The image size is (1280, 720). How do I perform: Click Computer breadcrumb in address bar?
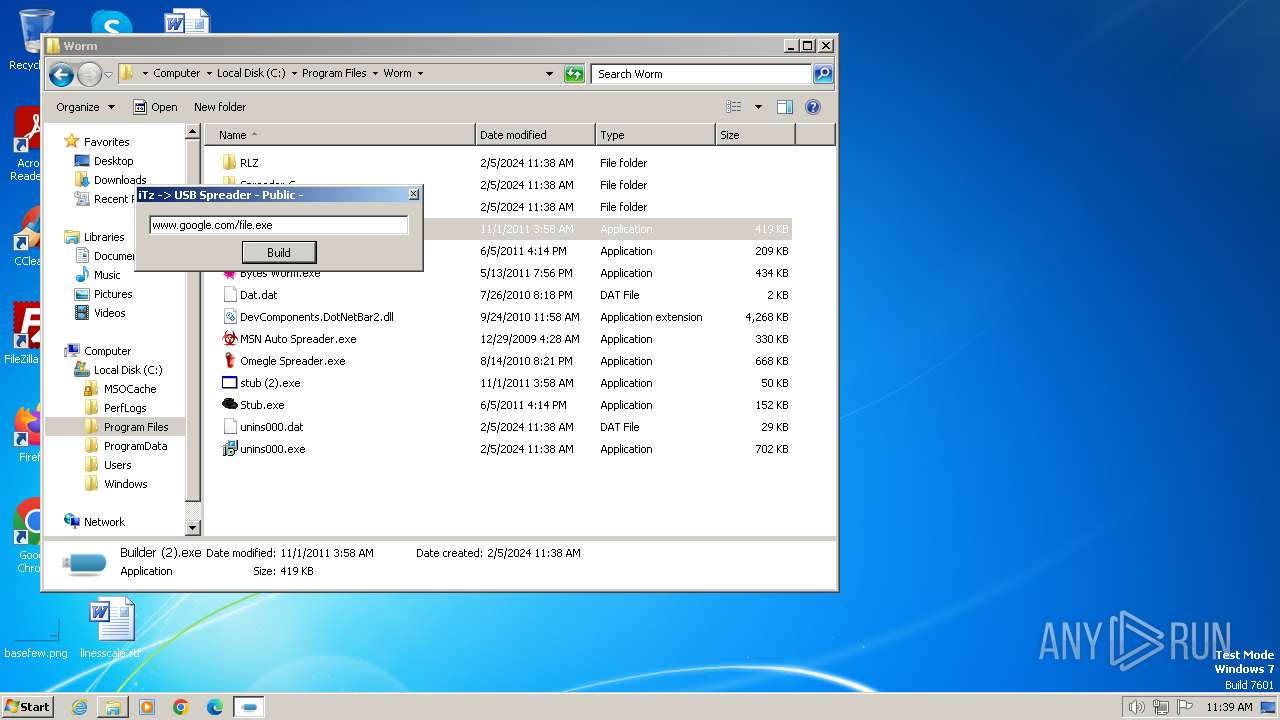(x=177, y=74)
